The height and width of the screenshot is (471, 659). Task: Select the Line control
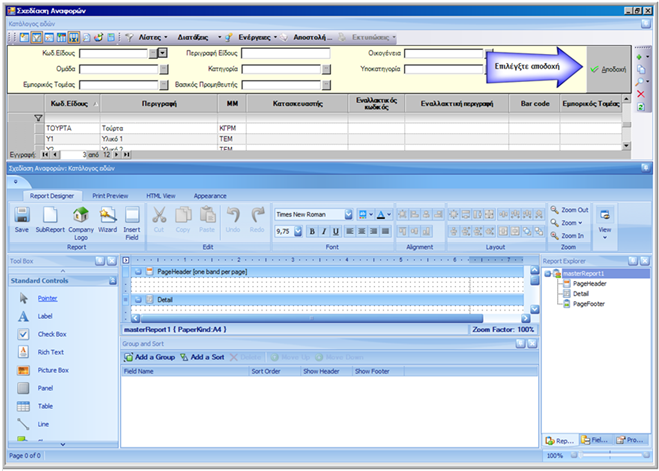click(43, 424)
